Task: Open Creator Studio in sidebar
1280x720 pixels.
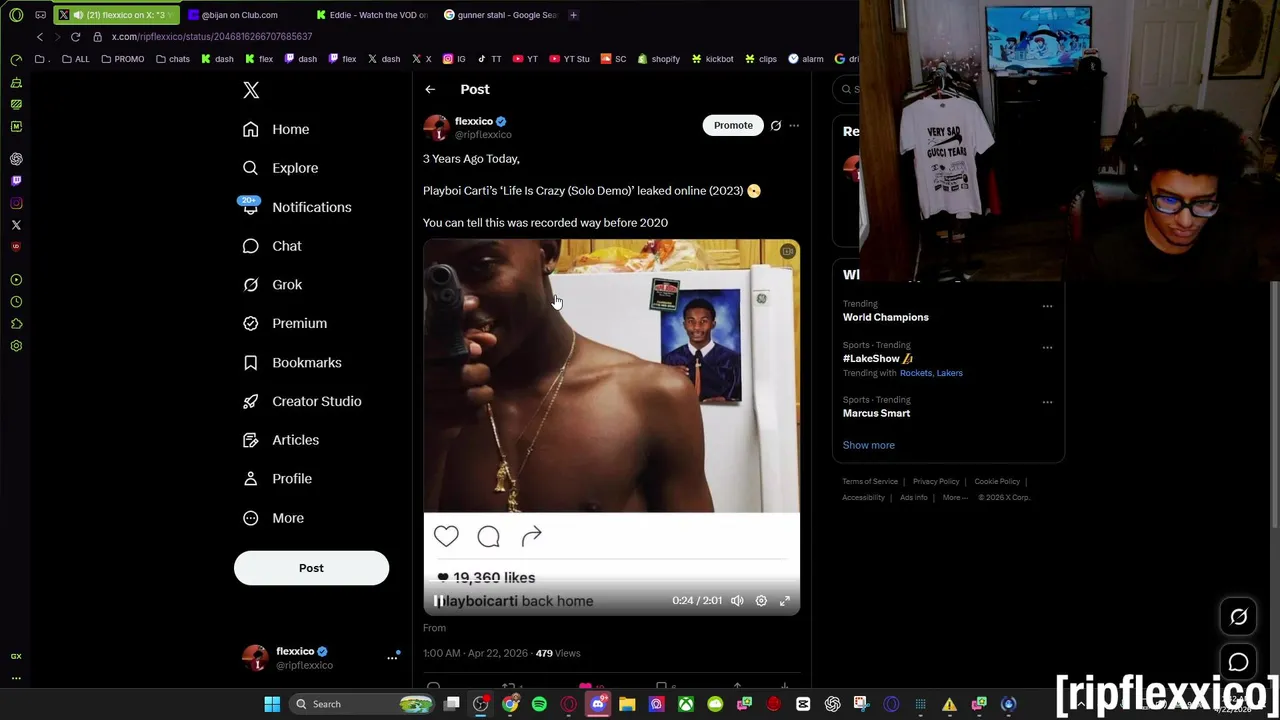Action: tap(302, 401)
